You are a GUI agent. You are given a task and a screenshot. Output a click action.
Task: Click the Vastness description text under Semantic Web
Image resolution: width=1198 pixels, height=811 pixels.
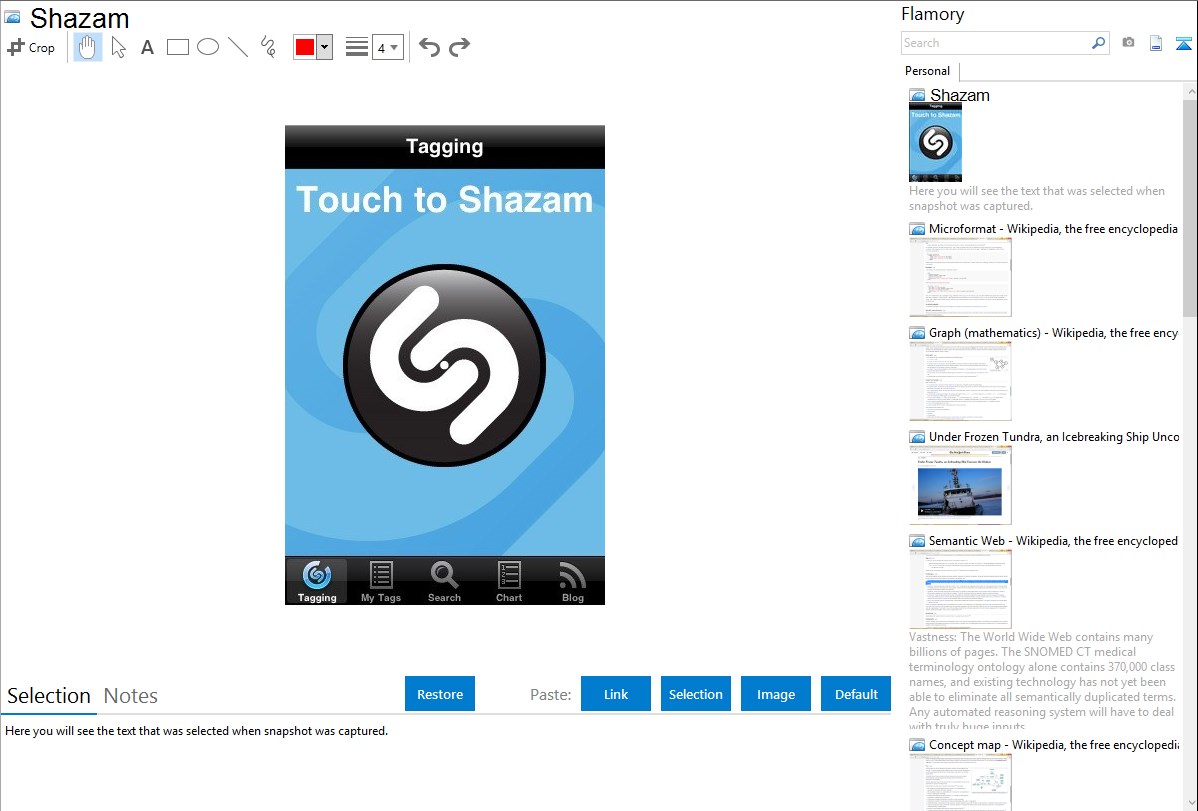1042,682
